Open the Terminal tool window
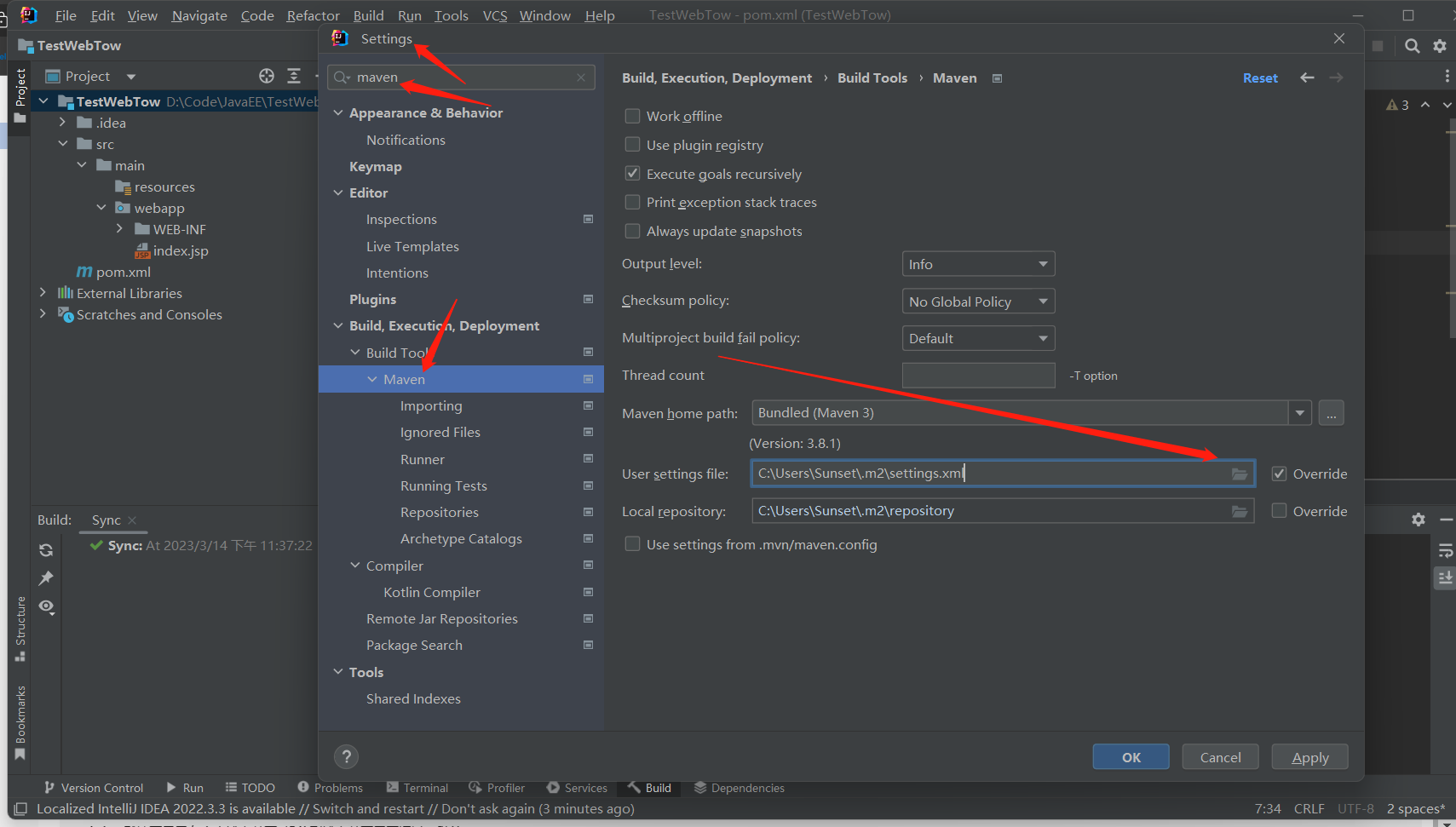 pos(417,788)
